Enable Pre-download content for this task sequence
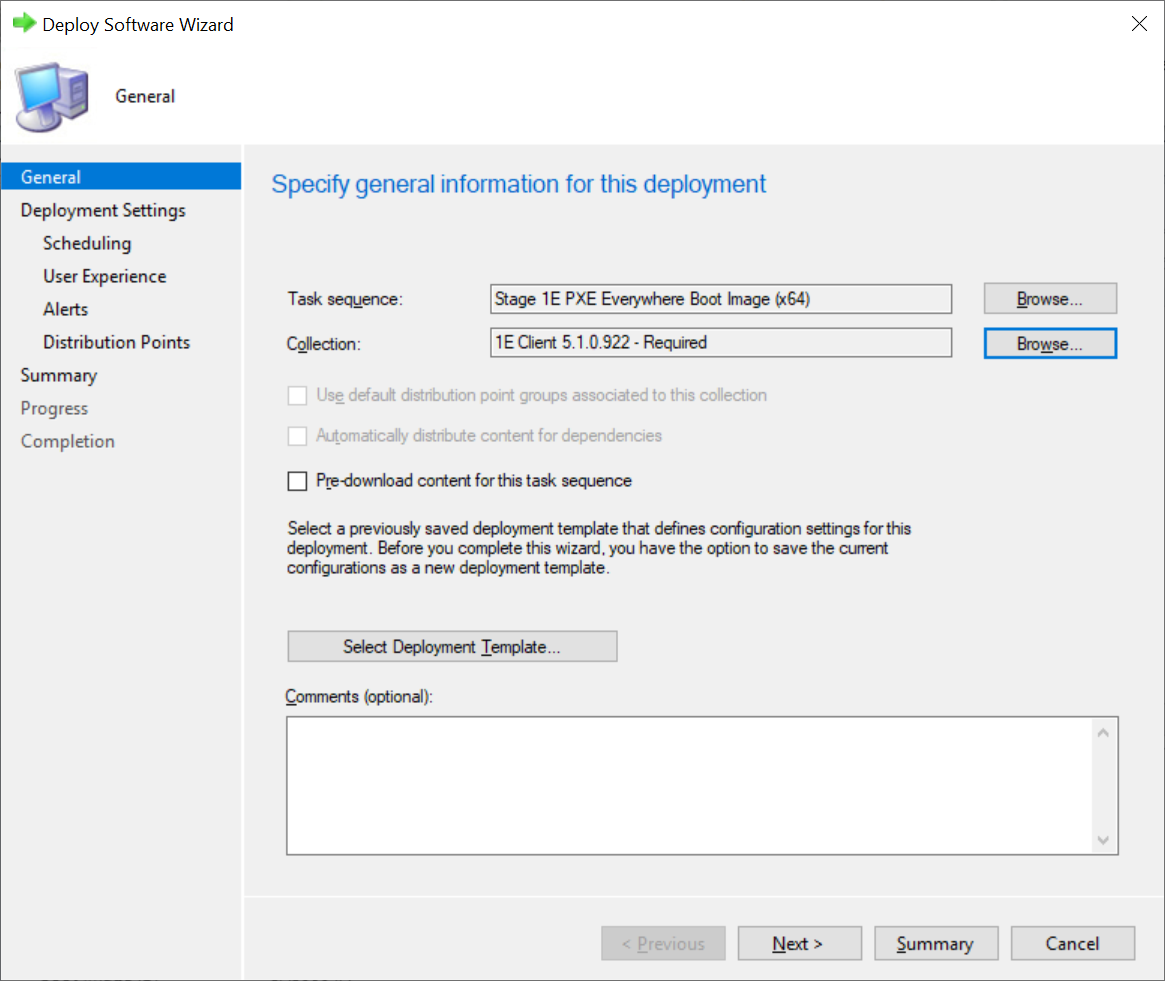 [297, 481]
